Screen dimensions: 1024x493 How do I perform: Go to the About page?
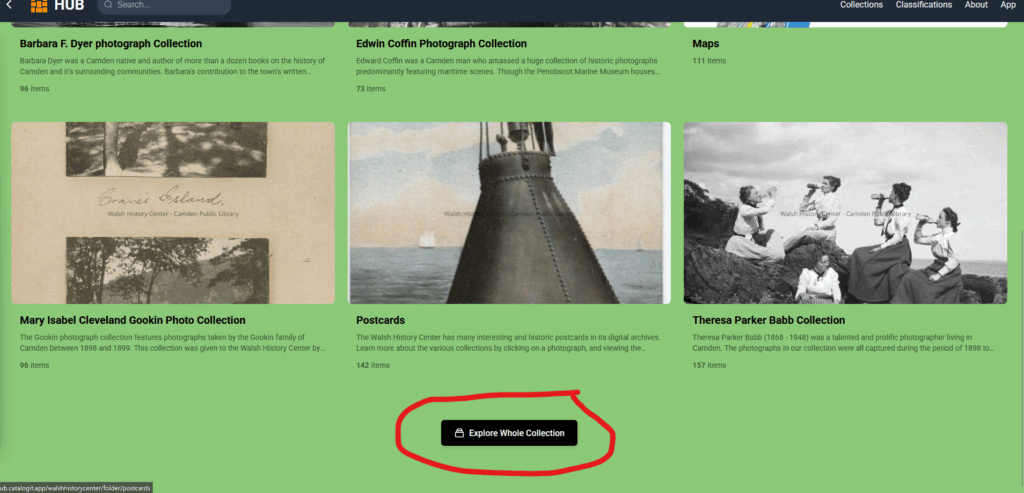pyautogui.click(x=976, y=5)
